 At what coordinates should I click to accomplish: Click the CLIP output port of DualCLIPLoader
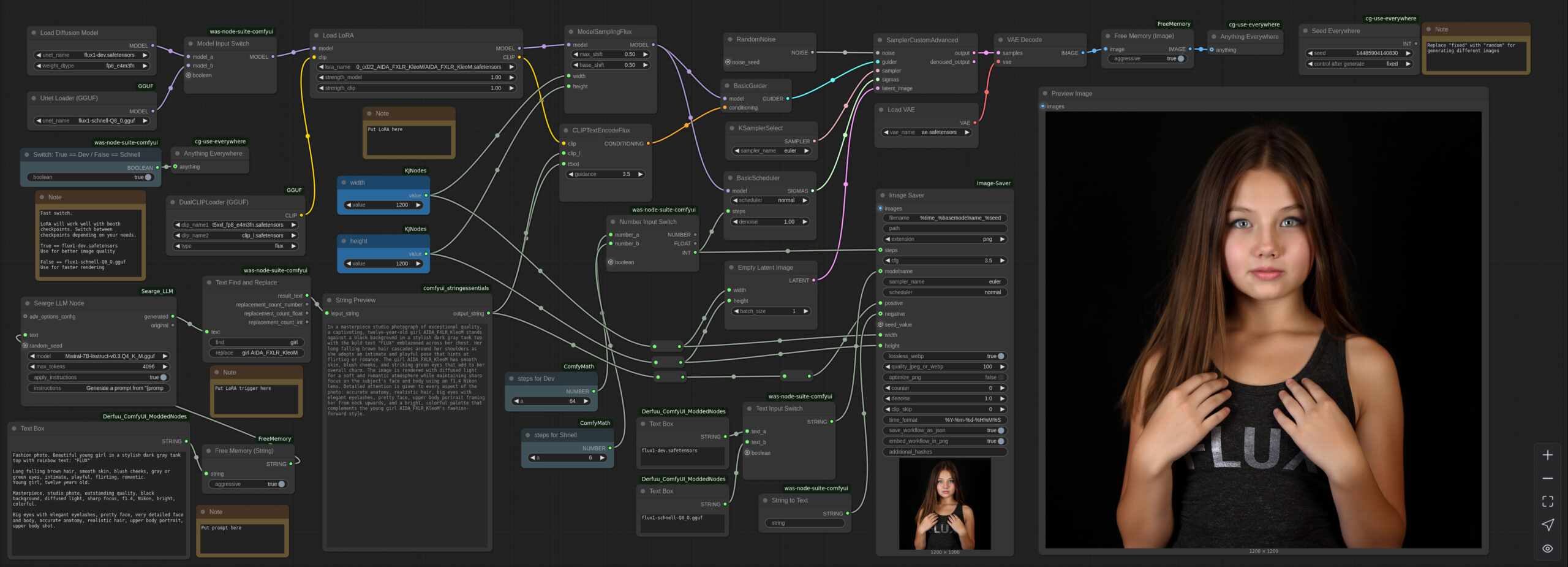[301, 215]
